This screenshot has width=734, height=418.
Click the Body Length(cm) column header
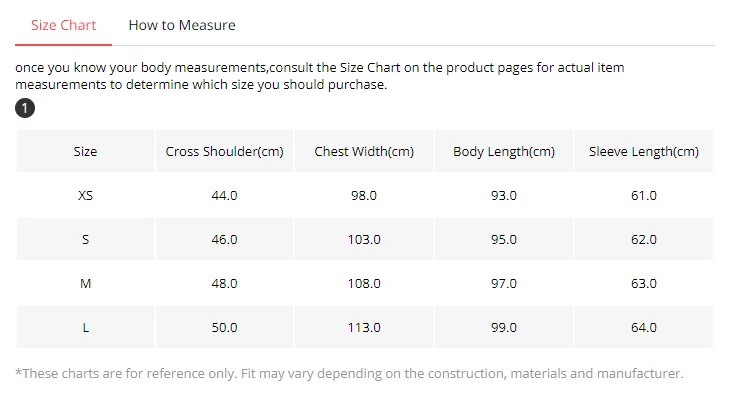[x=504, y=152]
